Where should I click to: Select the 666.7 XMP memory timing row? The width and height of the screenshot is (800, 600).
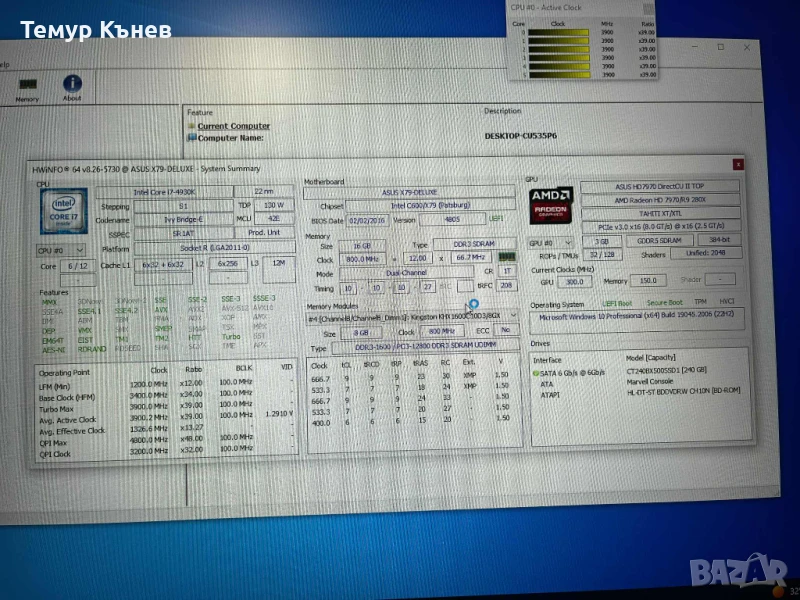tap(410, 378)
